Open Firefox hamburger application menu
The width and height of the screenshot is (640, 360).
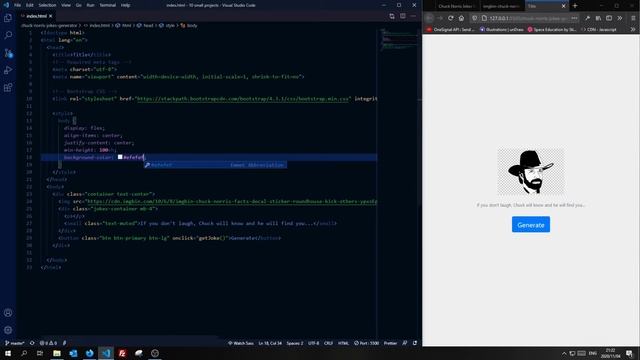(x=633, y=18)
